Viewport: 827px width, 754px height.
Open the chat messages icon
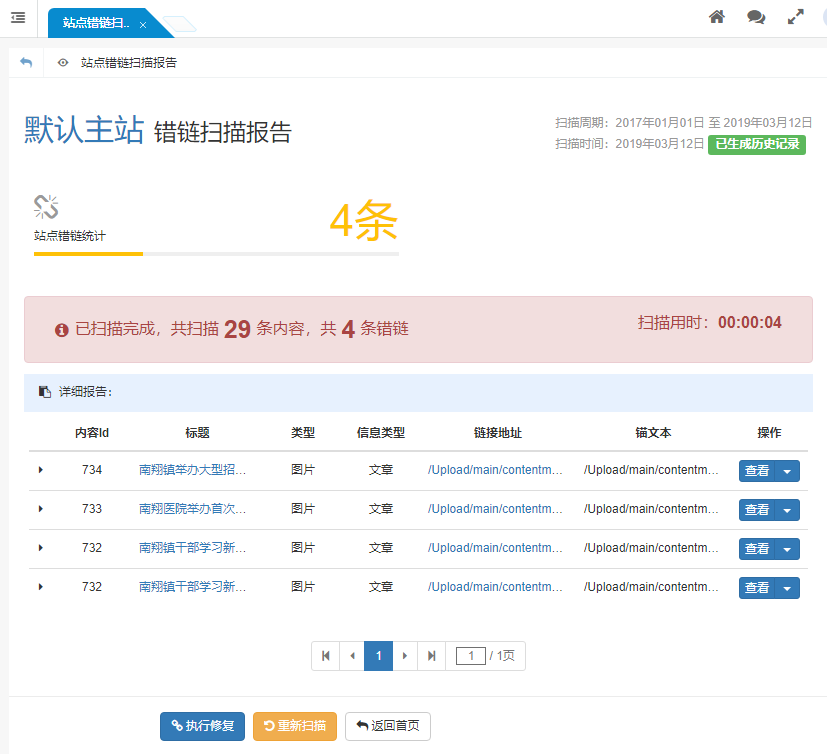click(x=756, y=17)
